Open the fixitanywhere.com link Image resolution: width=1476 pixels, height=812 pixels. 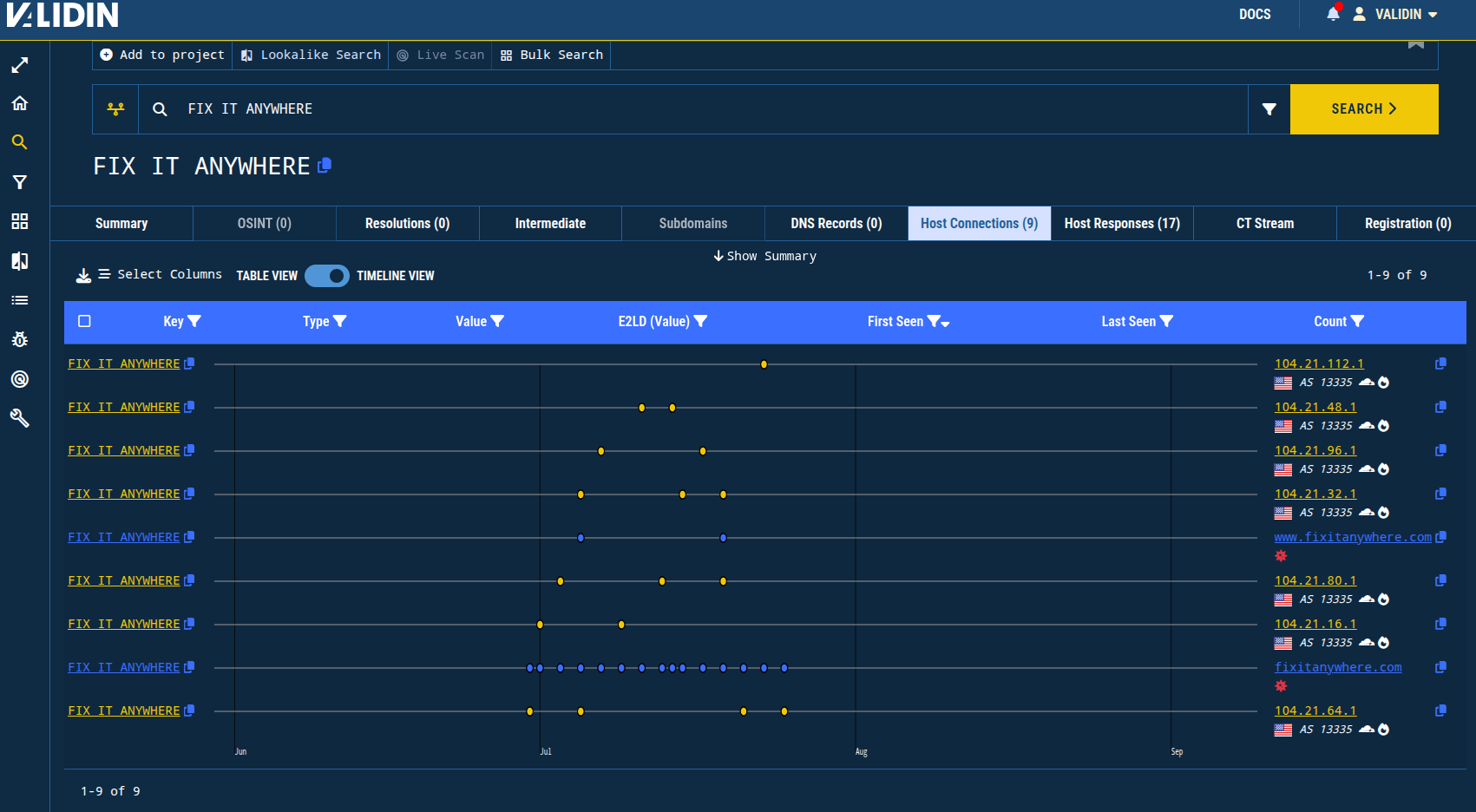1338,667
